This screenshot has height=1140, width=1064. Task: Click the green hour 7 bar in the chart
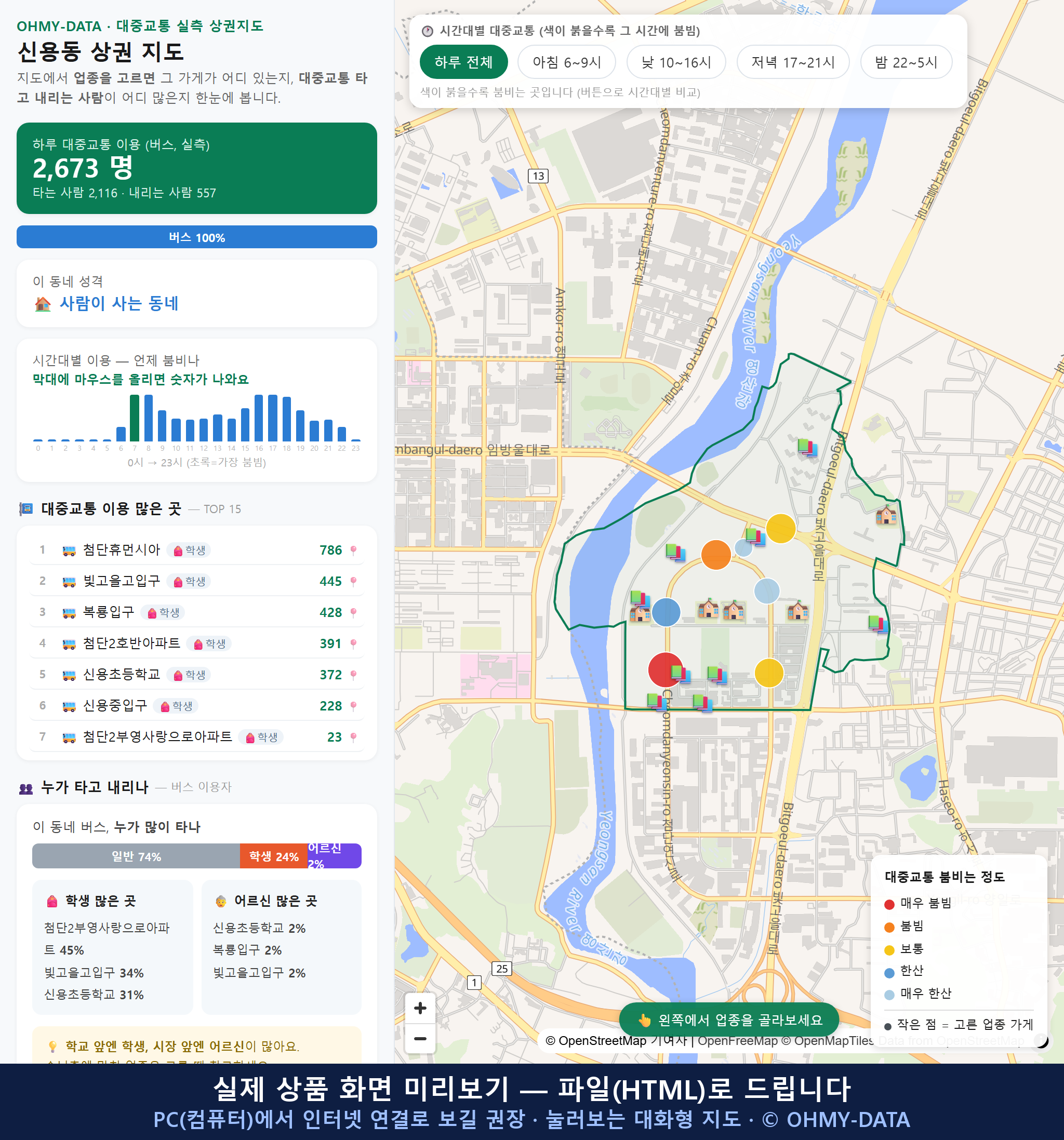134,418
